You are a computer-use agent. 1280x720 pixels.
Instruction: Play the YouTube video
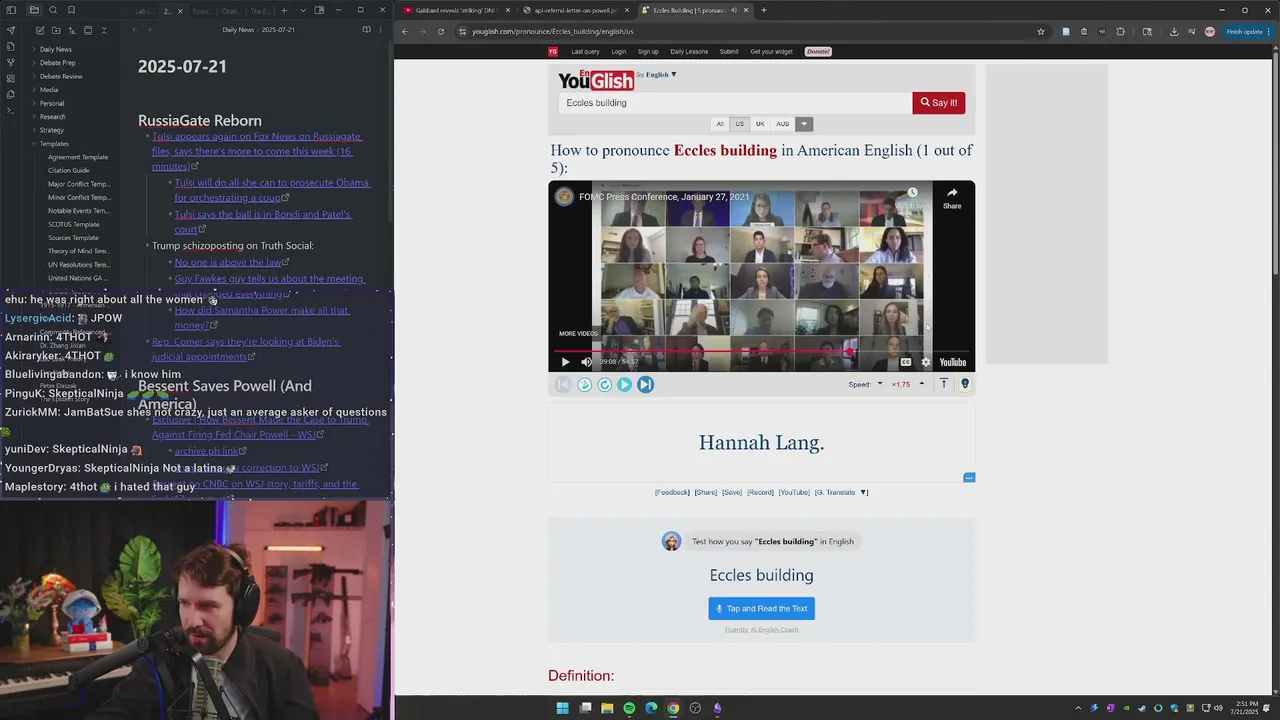click(x=565, y=362)
